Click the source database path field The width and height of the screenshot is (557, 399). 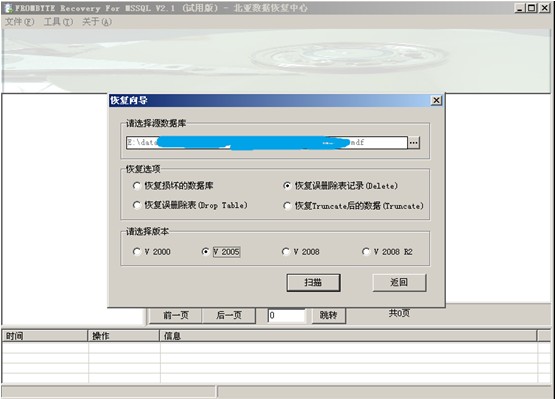[266, 142]
